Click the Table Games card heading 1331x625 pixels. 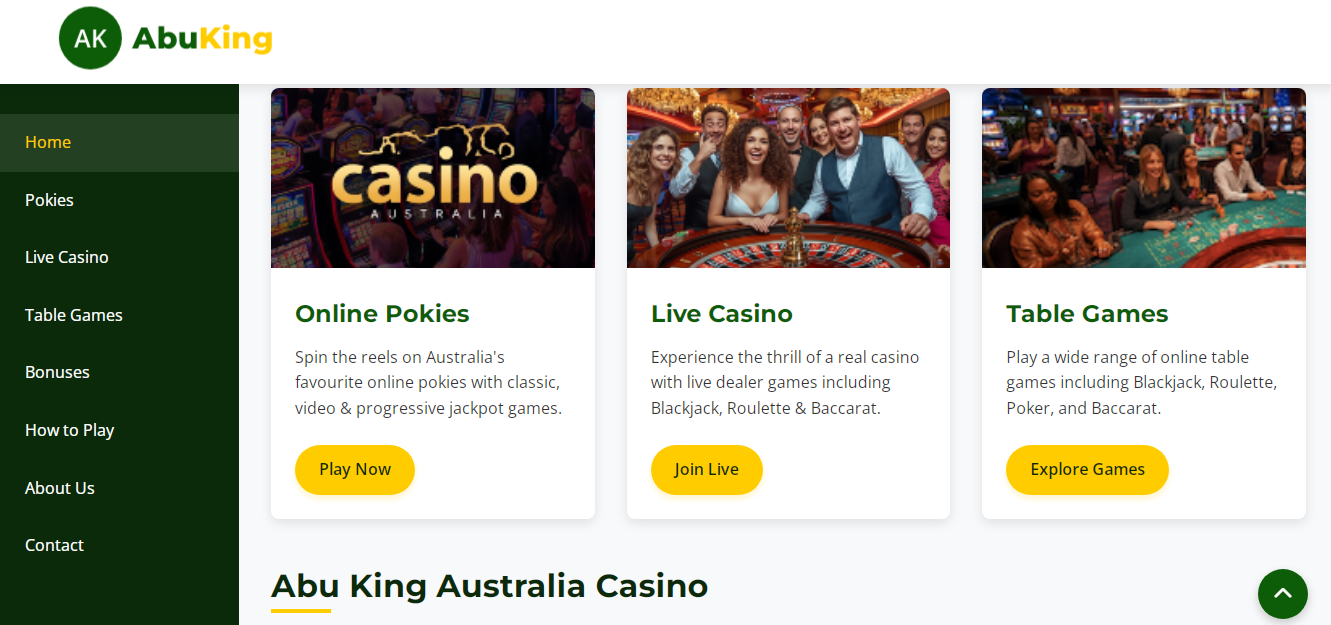coord(1087,314)
